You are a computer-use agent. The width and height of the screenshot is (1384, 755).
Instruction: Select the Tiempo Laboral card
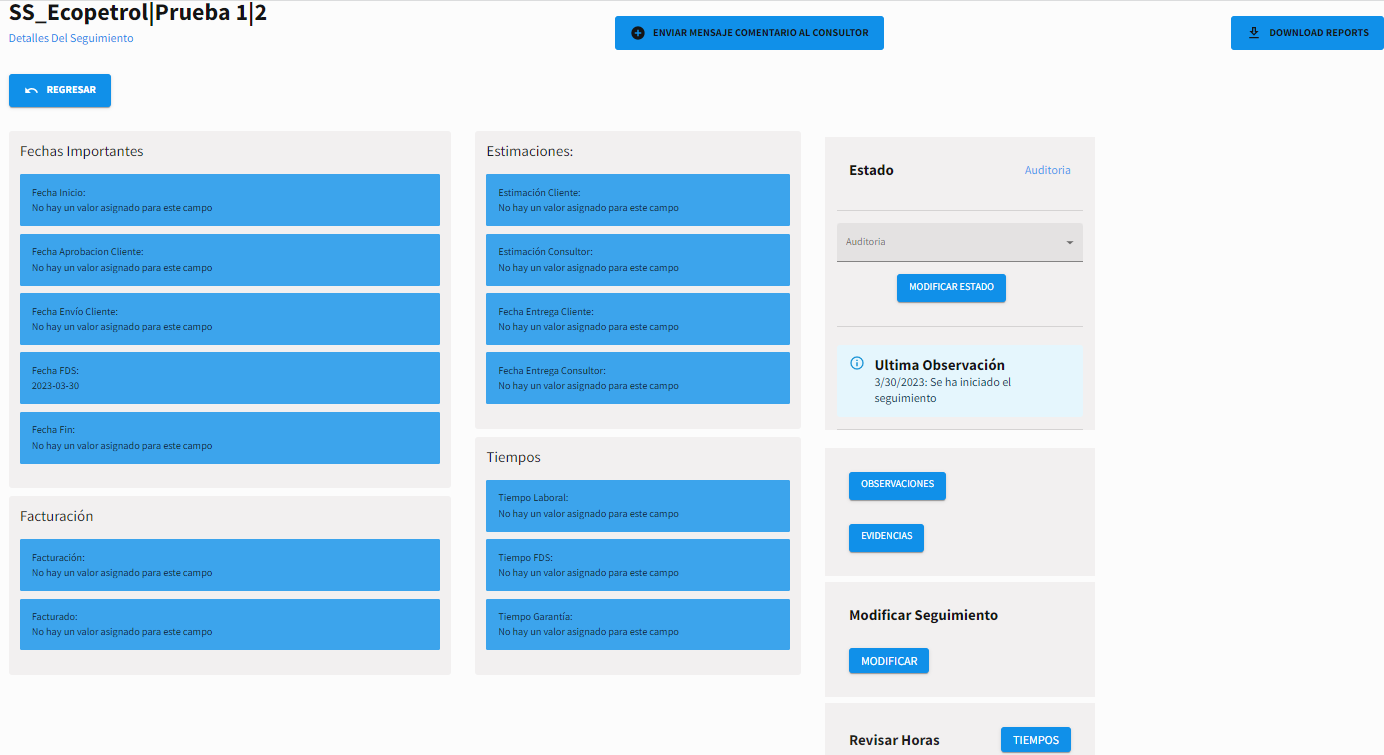pyautogui.click(x=638, y=506)
